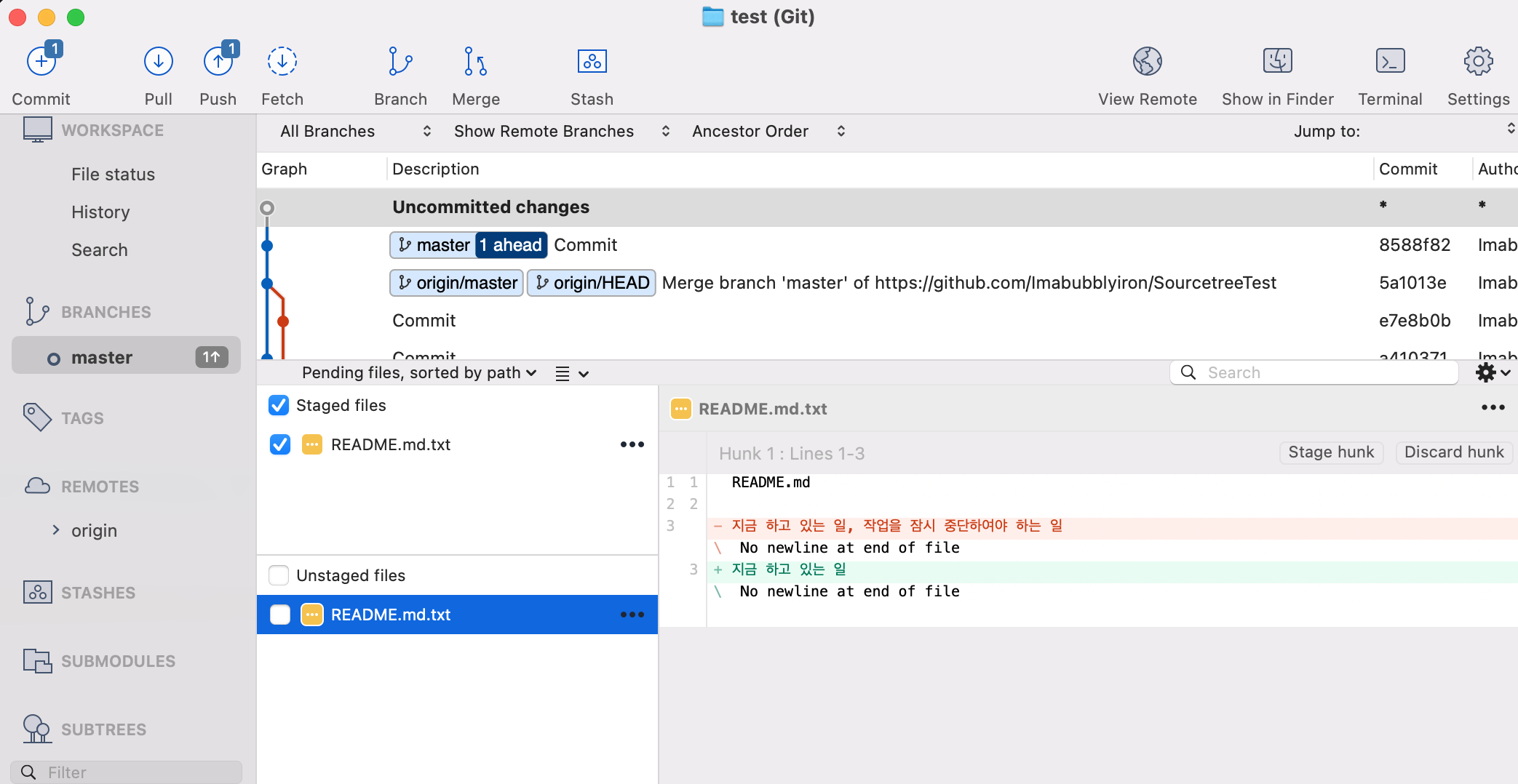This screenshot has height=784, width=1518.
Task: Select staged README.md.txt file name
Action: [x=391, y=444]
